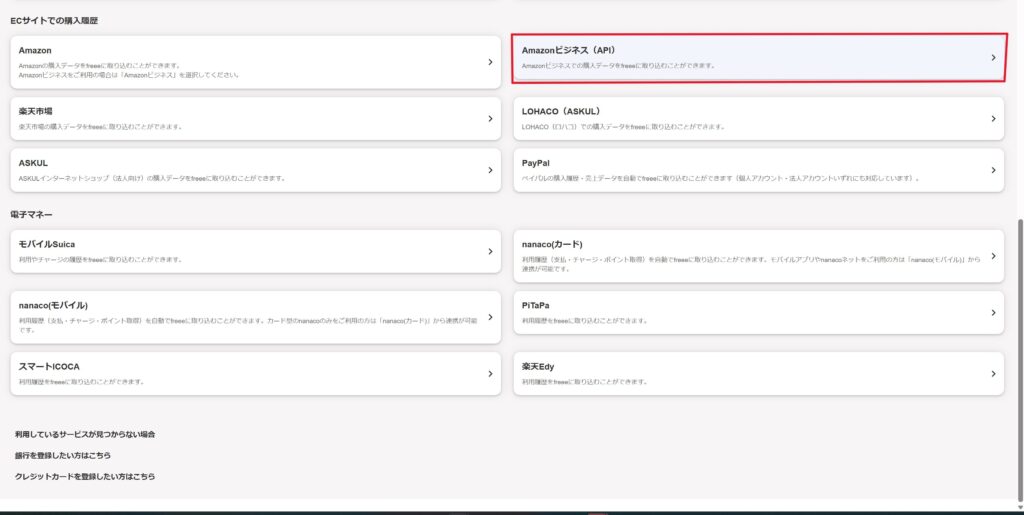Open the Amazon purchase data card
This screenshot has height=515, width=1024.
click(255, 62)
